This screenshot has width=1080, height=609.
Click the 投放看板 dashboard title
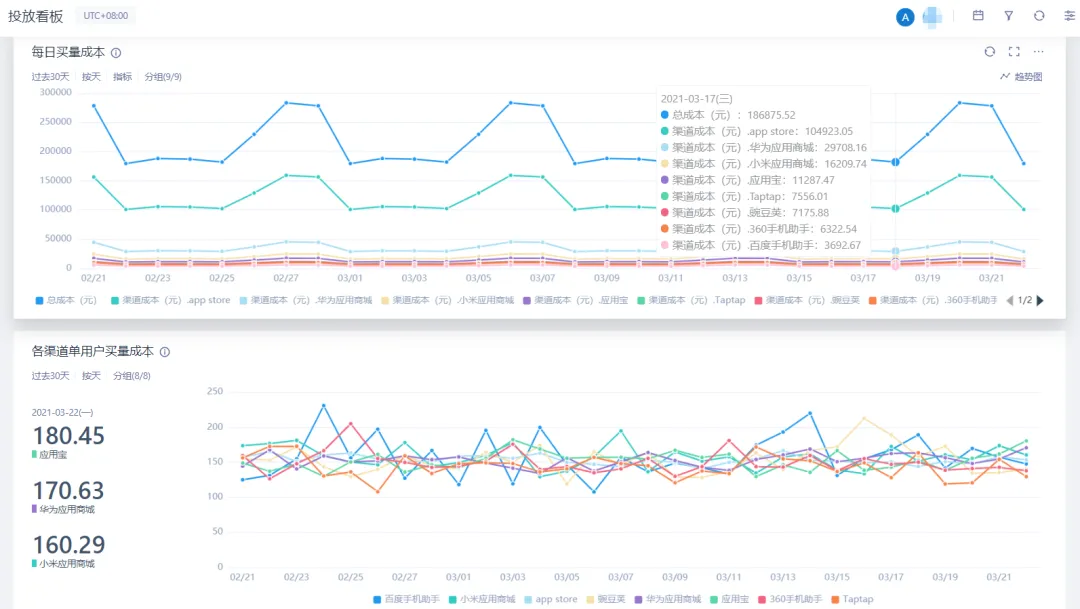click(36, 16)
